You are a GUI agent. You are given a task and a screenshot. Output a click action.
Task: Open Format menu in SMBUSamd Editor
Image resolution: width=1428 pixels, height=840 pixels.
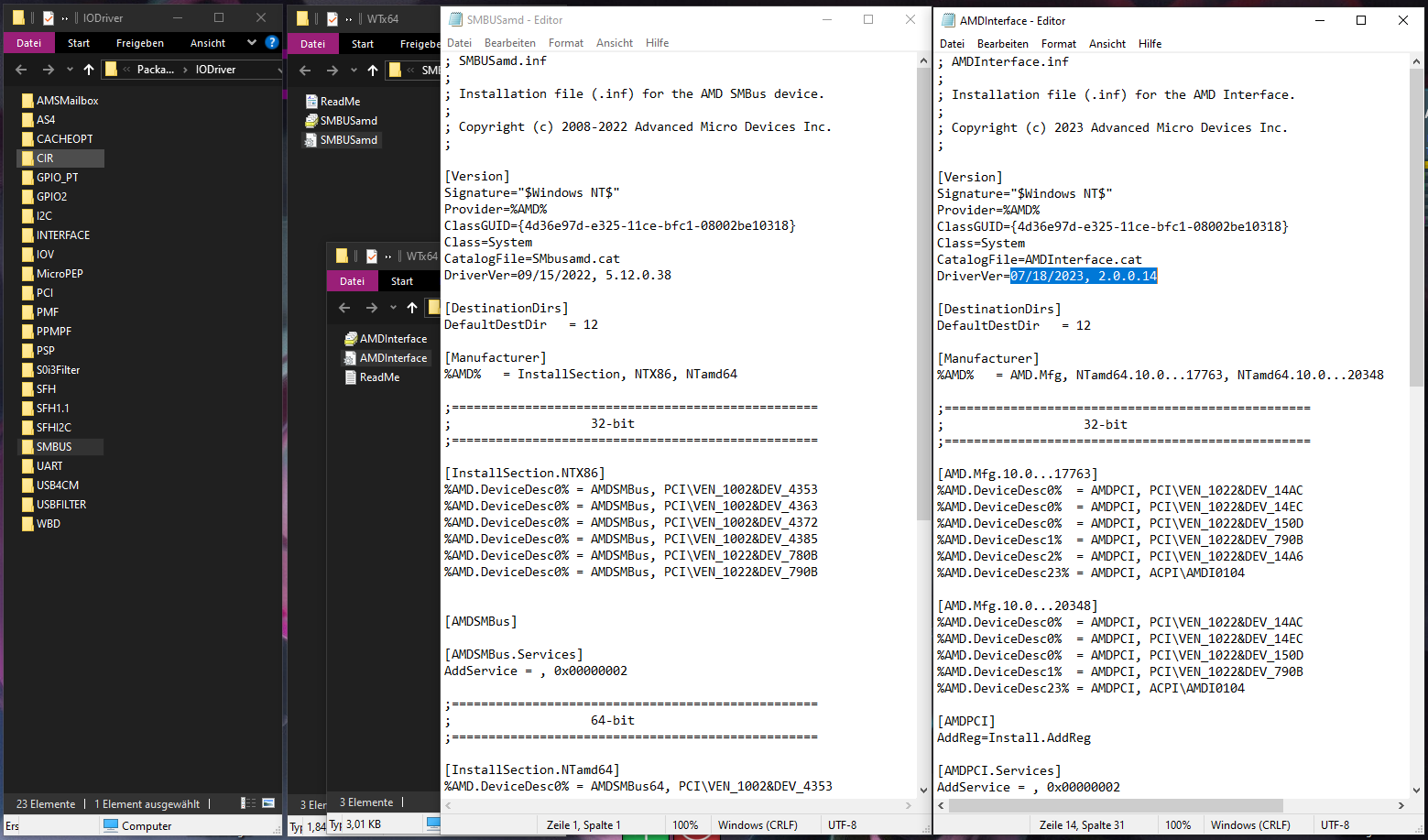566,43
